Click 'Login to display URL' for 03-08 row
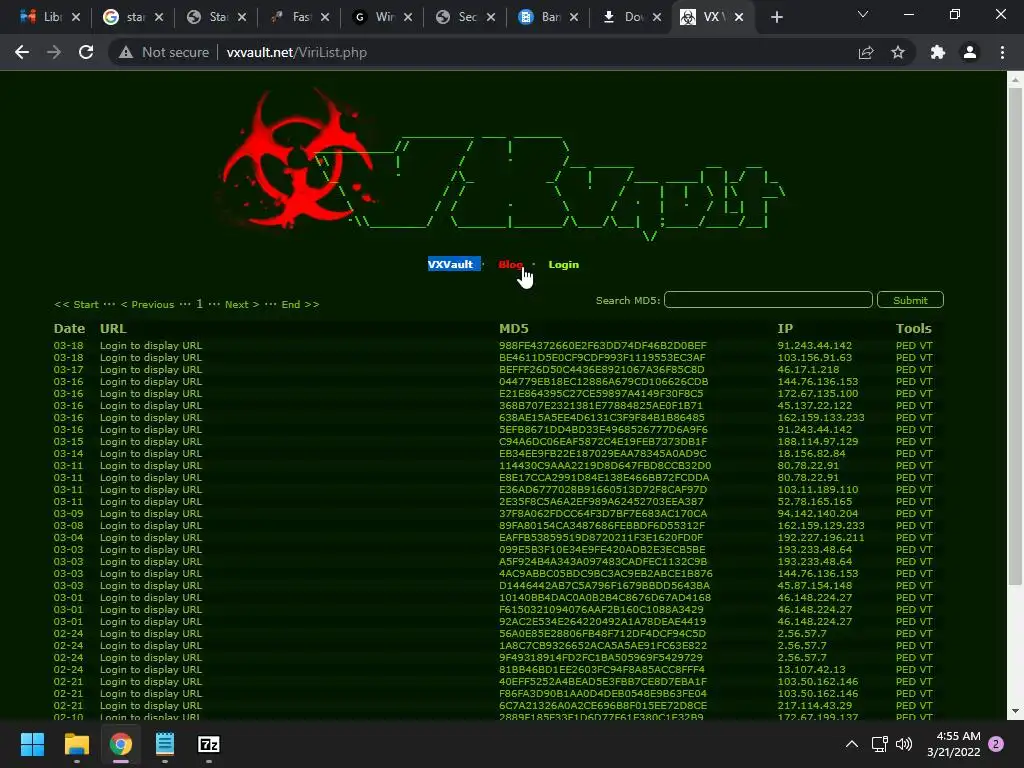This screenshot has height=768, width=1024. (151, 525)
